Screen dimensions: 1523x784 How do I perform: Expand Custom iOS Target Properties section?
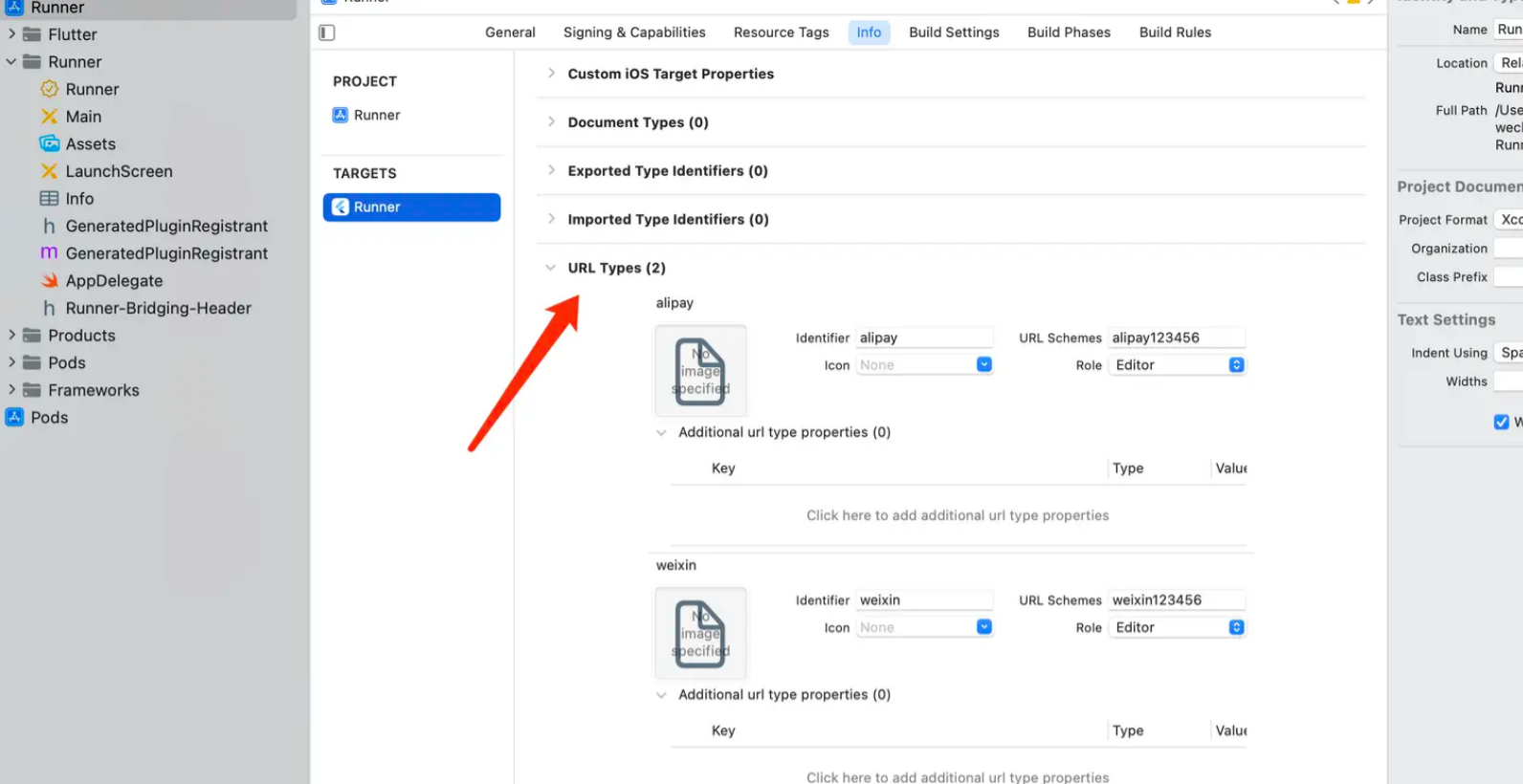coord(551,74)
